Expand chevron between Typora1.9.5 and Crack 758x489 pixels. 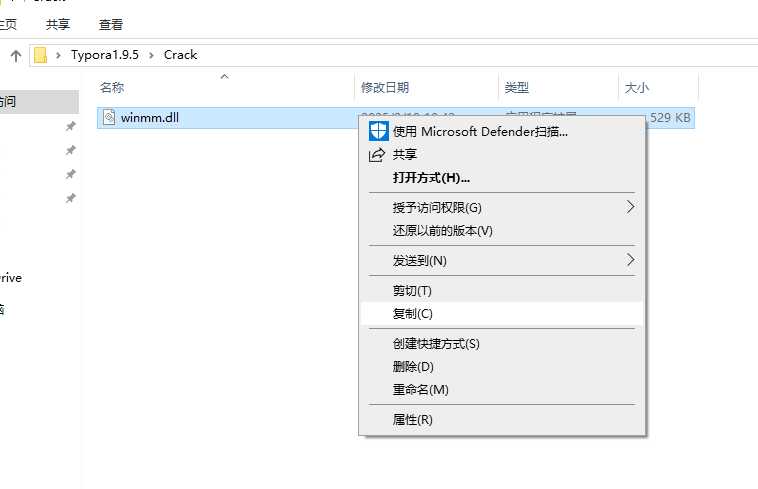151,56
